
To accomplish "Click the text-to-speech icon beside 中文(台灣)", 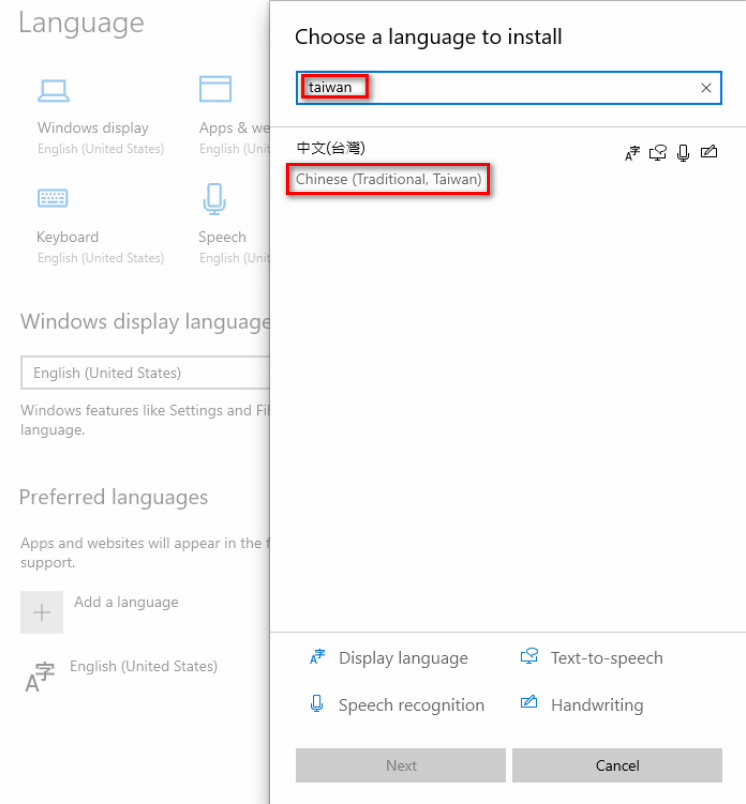I will tap(658, 153).
